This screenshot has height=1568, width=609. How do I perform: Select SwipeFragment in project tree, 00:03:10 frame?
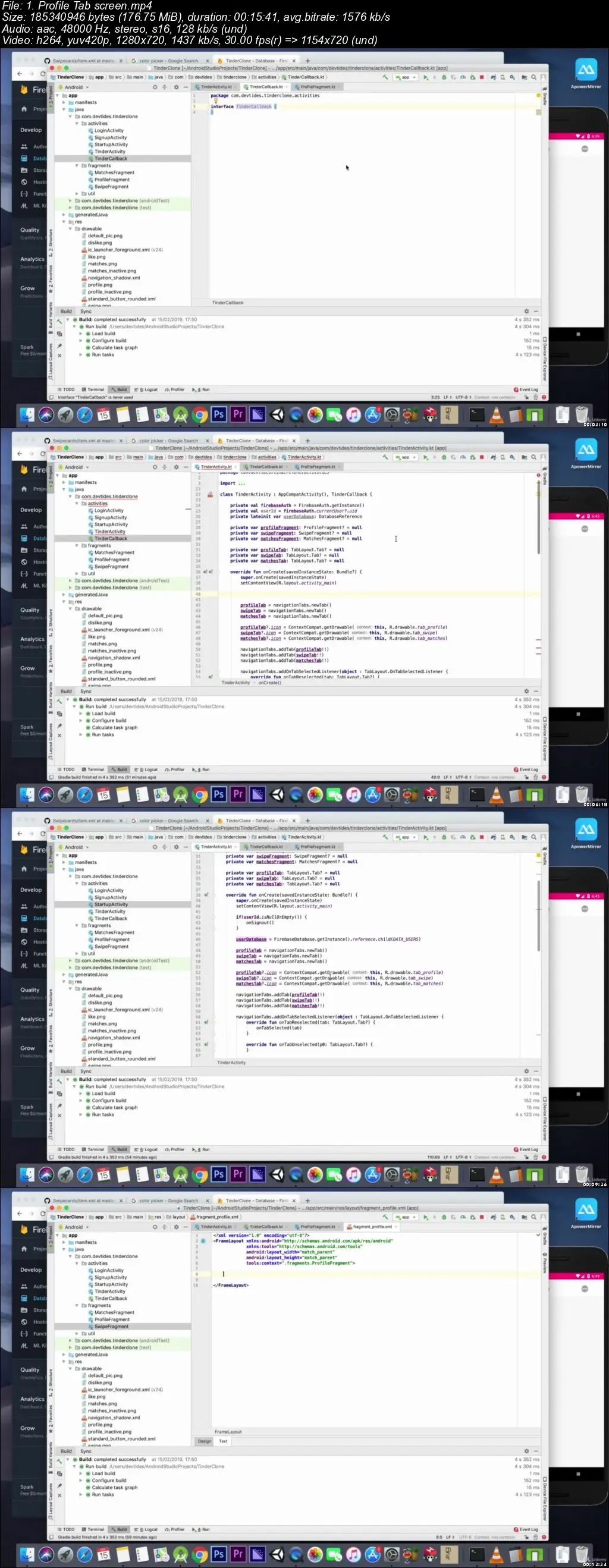point(111,187)
